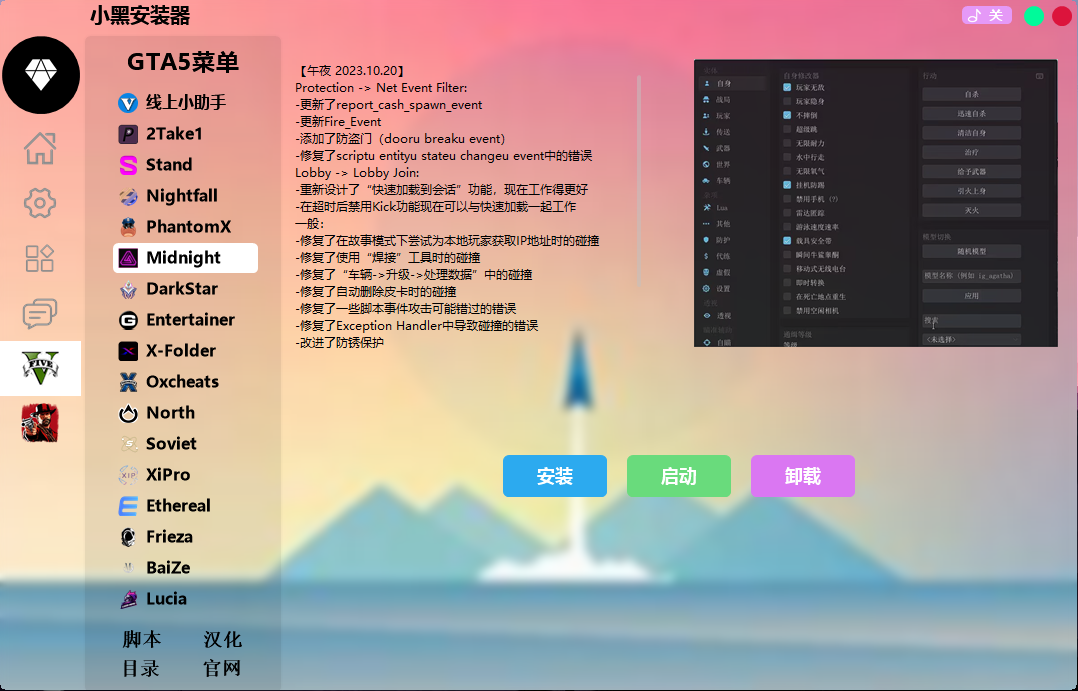Screen dimensions: 1078x691
Task: Click the X-Folder icon
Action: coord(128,351)
